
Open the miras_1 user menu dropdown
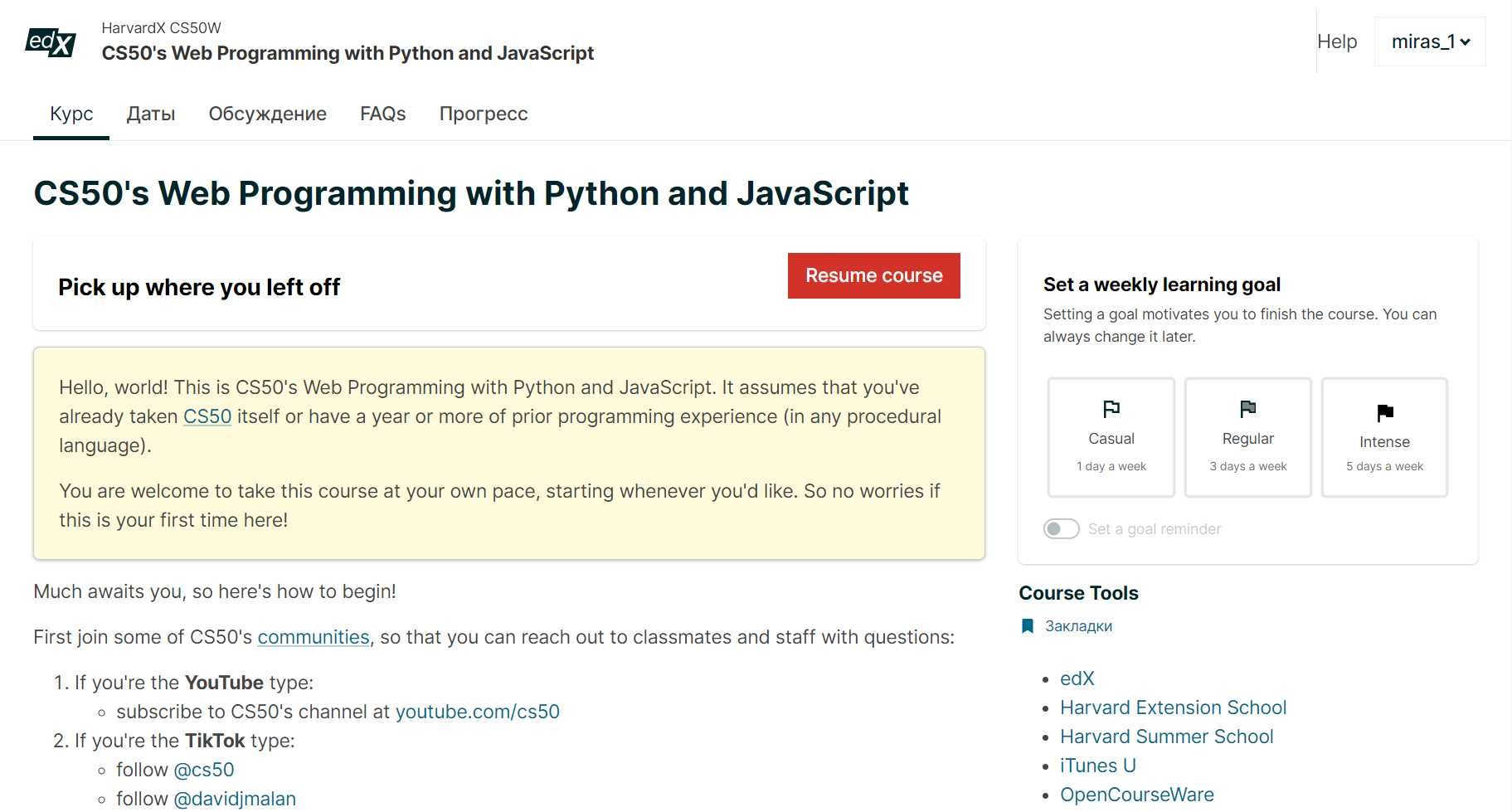(1430, 41)
